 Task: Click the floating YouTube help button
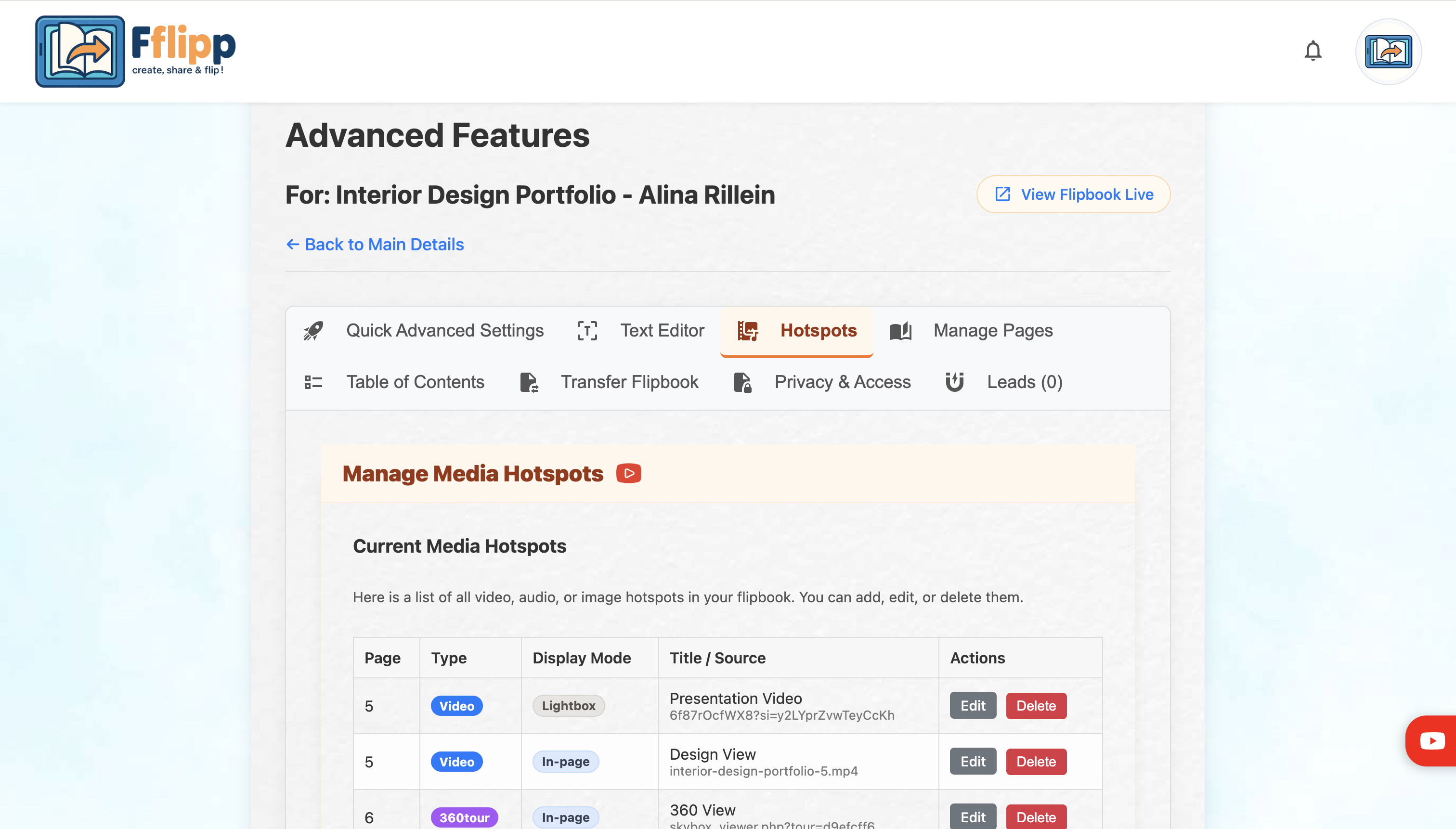1431,740
